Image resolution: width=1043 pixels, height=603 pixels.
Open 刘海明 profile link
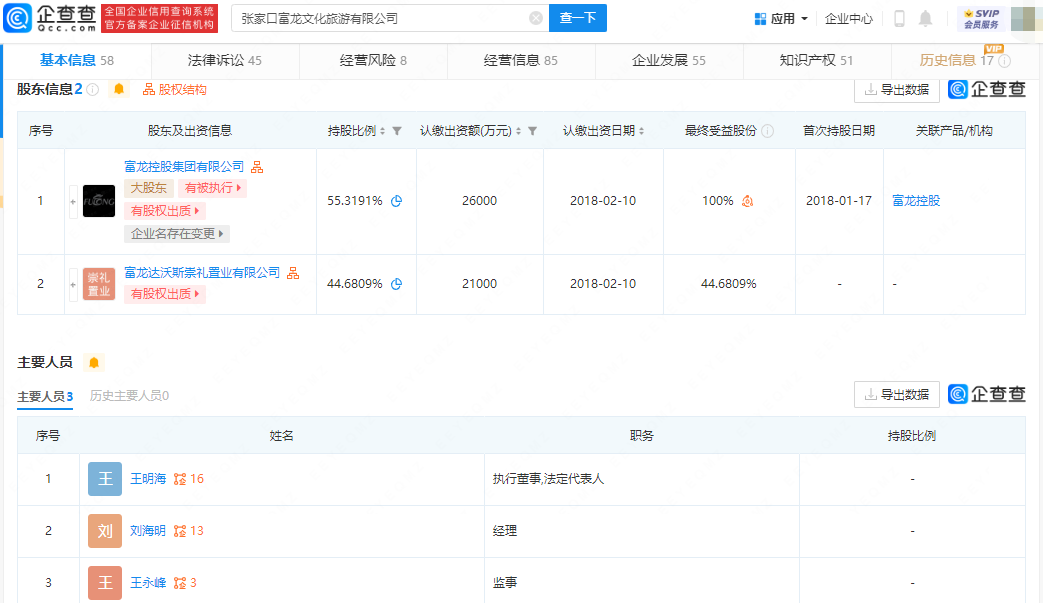click(x=148, y=531)
